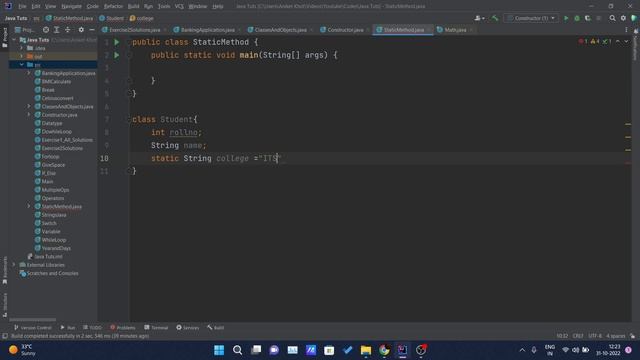Open taskbar Search icon
Screen dimensions: 640x360
pyautogui.click(x=238, y=350)
